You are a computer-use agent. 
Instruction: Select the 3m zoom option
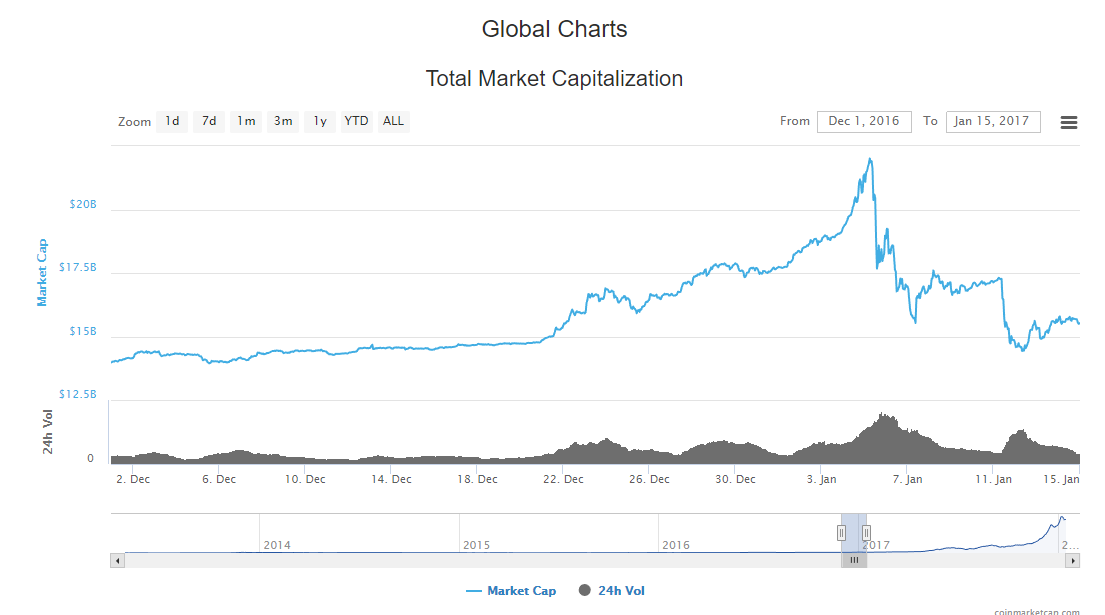click(283, 121)
